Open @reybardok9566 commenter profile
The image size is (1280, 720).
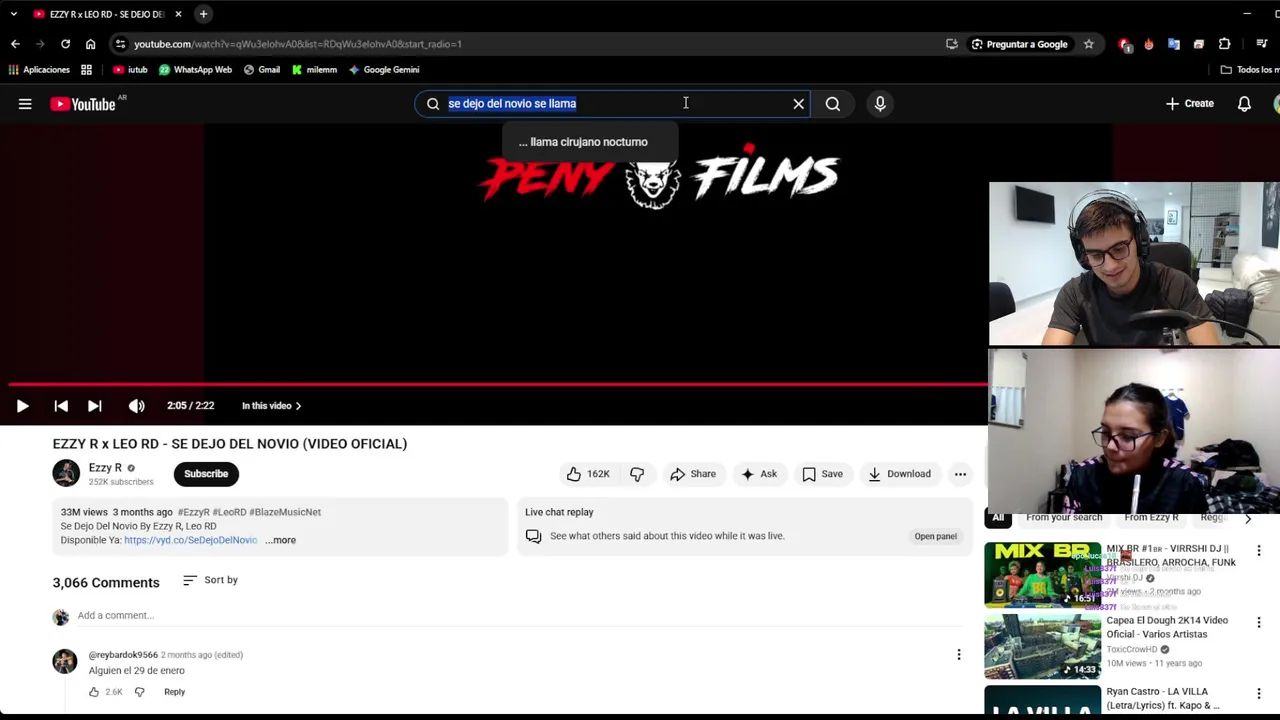pyautogui.click(x=123, y=655)
